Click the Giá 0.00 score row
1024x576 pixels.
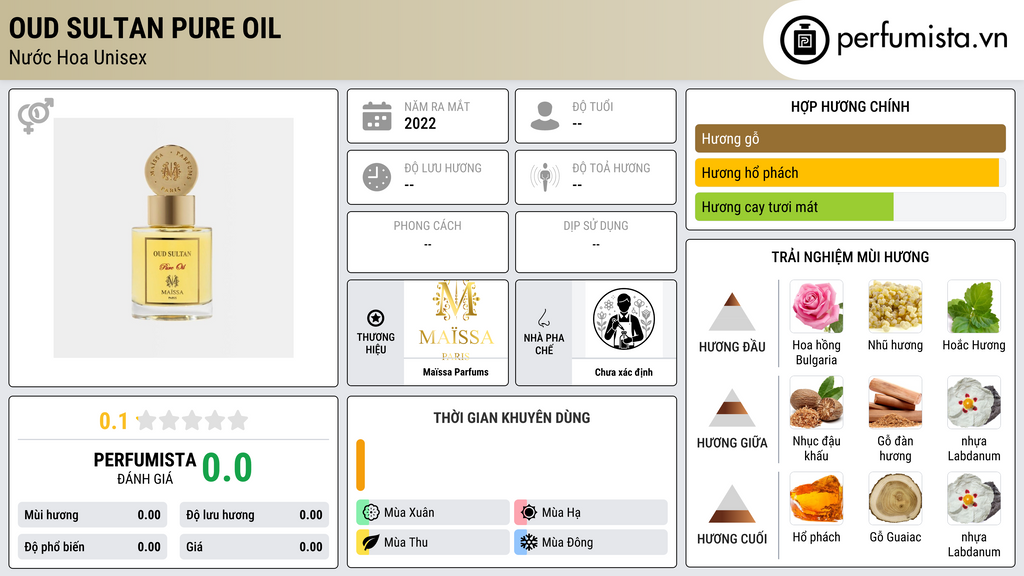click(254, 547)
